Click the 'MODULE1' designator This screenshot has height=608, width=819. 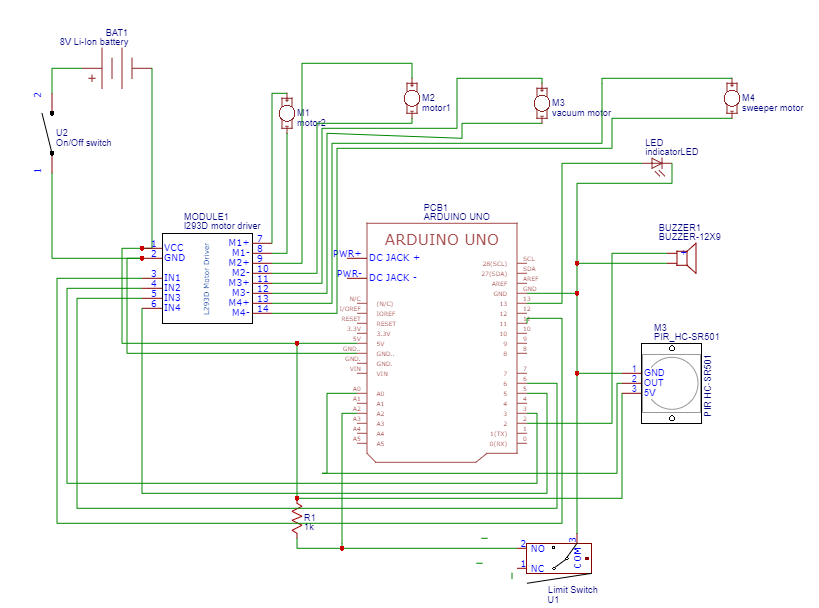tap(206, 216)
